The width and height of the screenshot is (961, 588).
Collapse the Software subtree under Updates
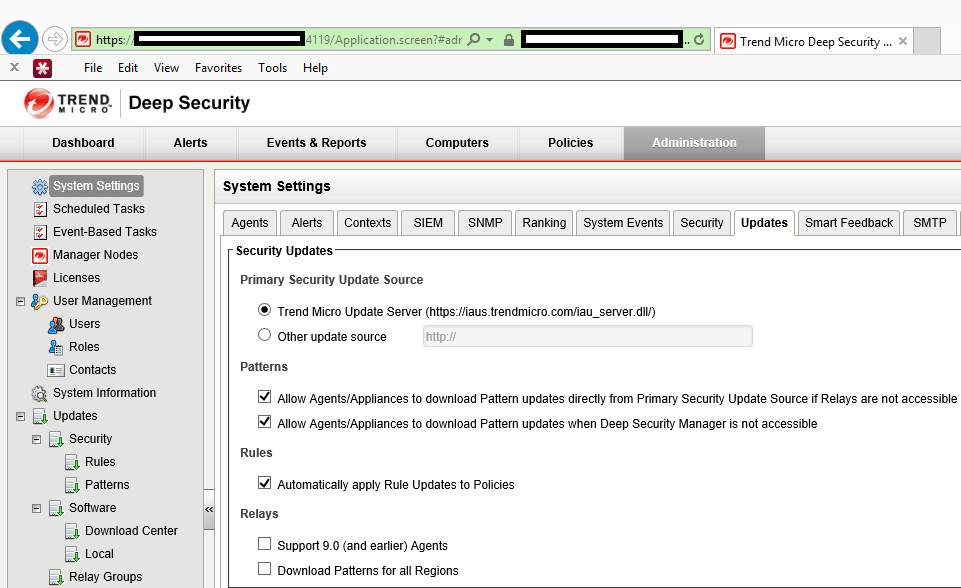pyautogui.click(x=36, y=508)
